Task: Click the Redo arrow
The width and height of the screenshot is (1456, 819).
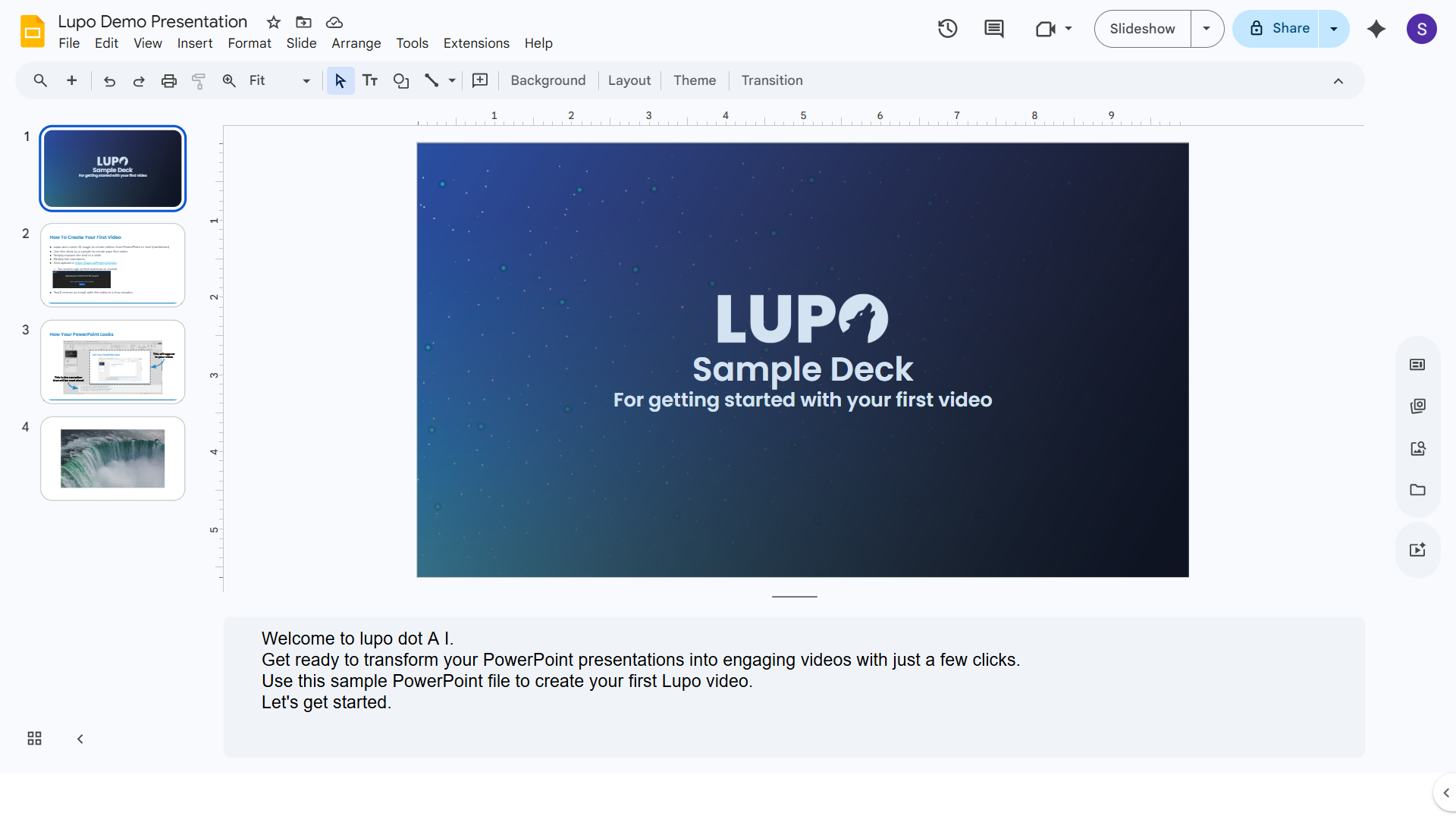Action: coord(139,80)
